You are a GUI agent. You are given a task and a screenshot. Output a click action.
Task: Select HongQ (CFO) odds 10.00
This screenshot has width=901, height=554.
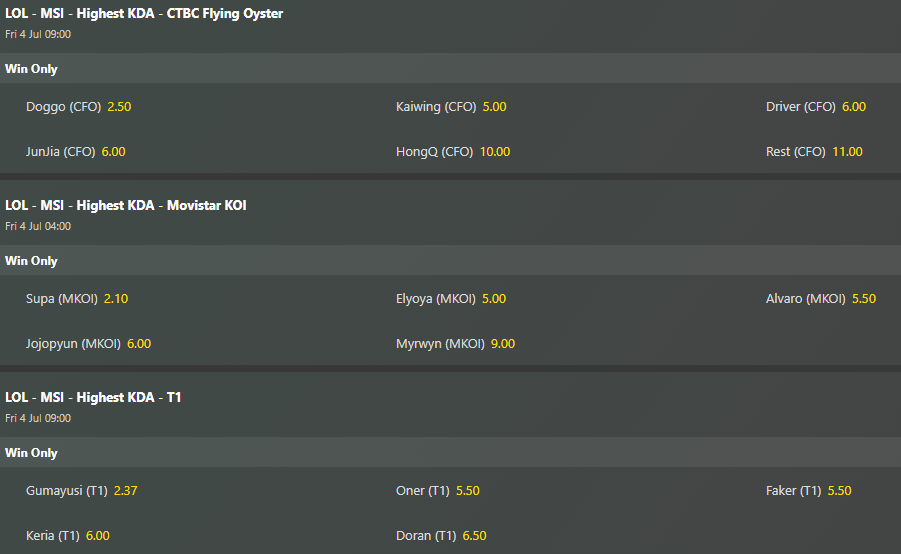[x=453, y=152]
